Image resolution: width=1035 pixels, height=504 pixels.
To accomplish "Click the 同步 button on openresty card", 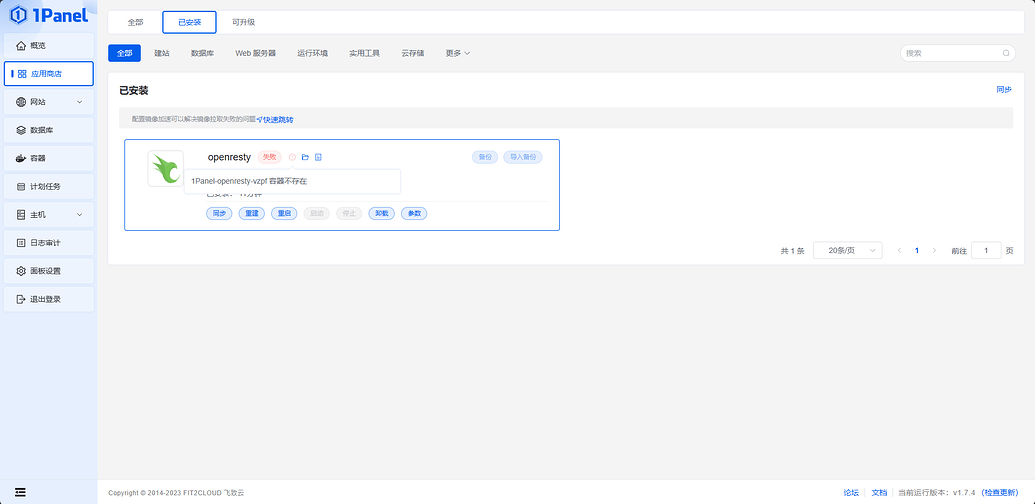I will (219, 214).
